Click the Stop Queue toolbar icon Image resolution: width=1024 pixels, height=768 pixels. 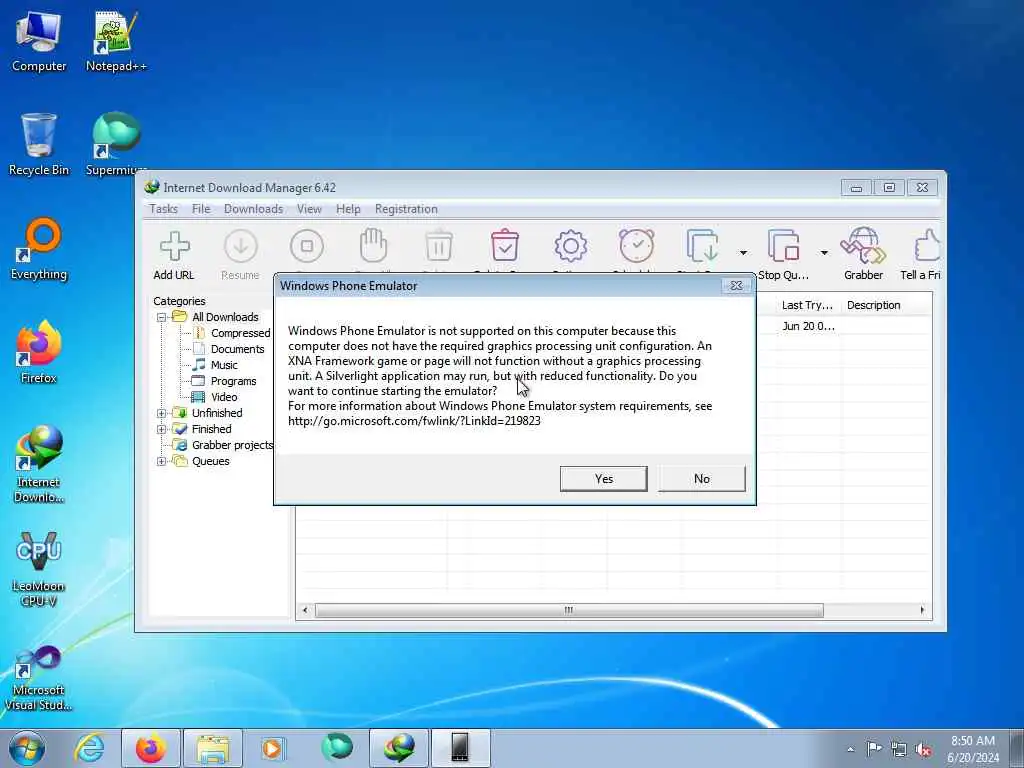[x=784, y=246]
